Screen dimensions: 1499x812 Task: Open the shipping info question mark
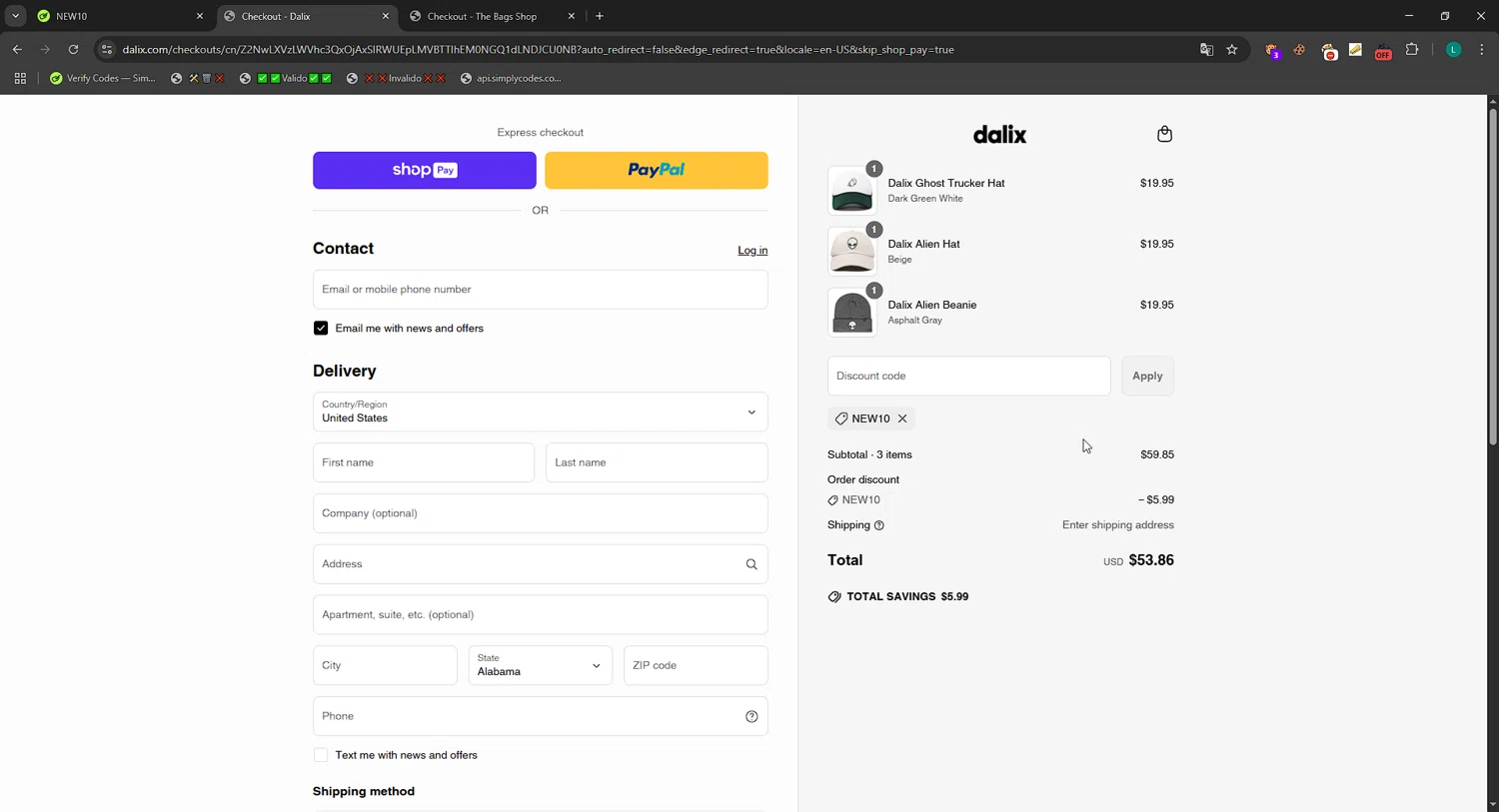[879, 525]
